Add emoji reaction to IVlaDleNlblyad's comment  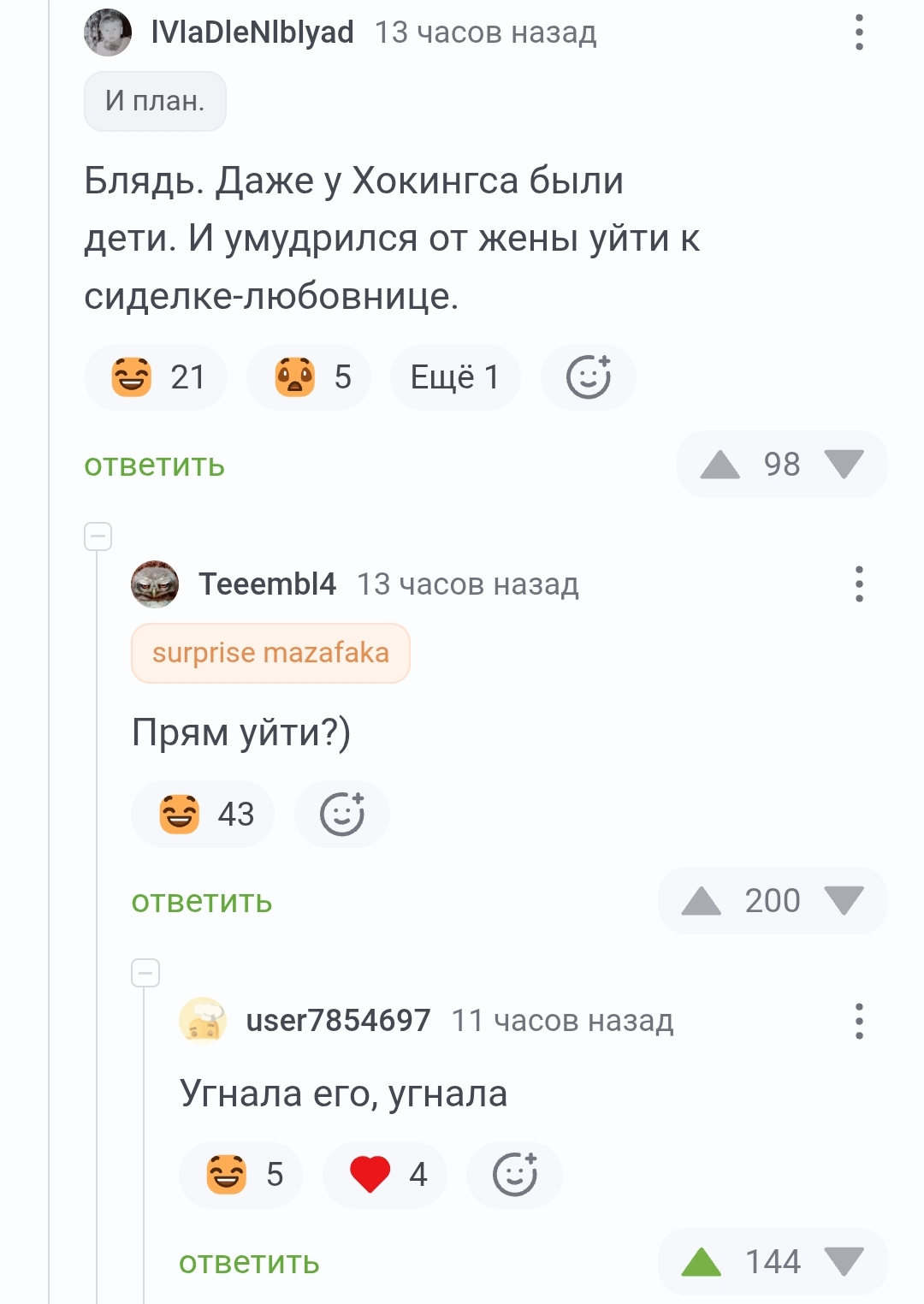tap(589, 377)
